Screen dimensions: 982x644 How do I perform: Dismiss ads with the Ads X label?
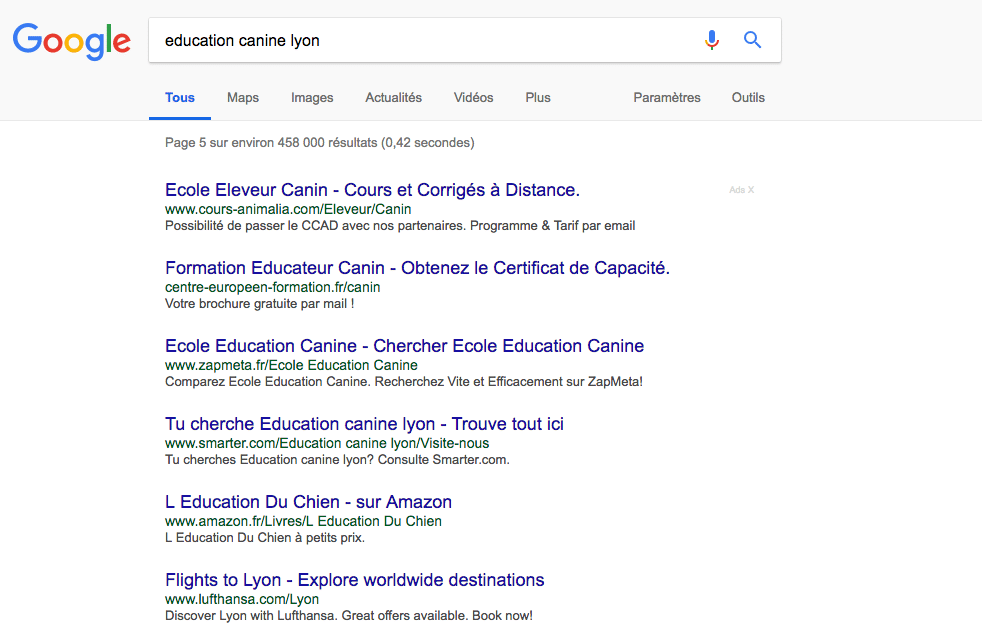point(742,190)
